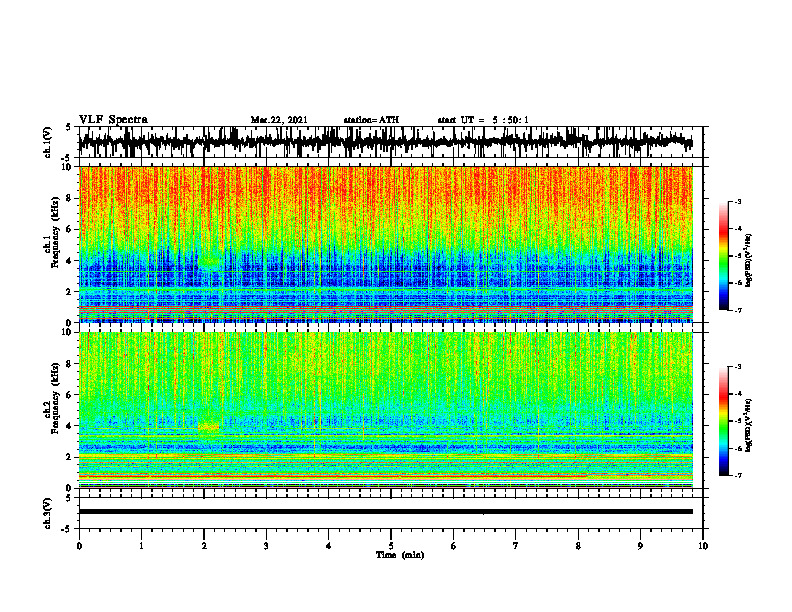Click the ch.1 spectrogram color scale bar
This screenshot has height=612, width=792.
click(724, 256)
